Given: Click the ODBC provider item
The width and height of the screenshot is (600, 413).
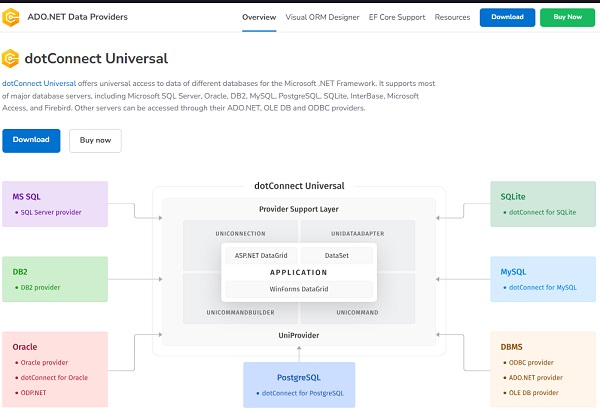Looking at the screenshot, I should [531, 362].
